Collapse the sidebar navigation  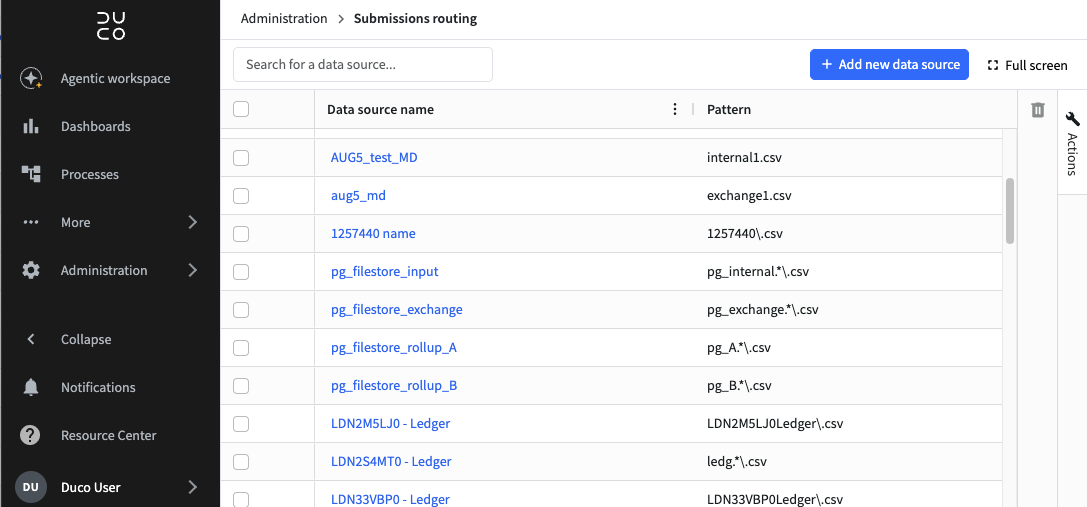click(x=86, y=339)
